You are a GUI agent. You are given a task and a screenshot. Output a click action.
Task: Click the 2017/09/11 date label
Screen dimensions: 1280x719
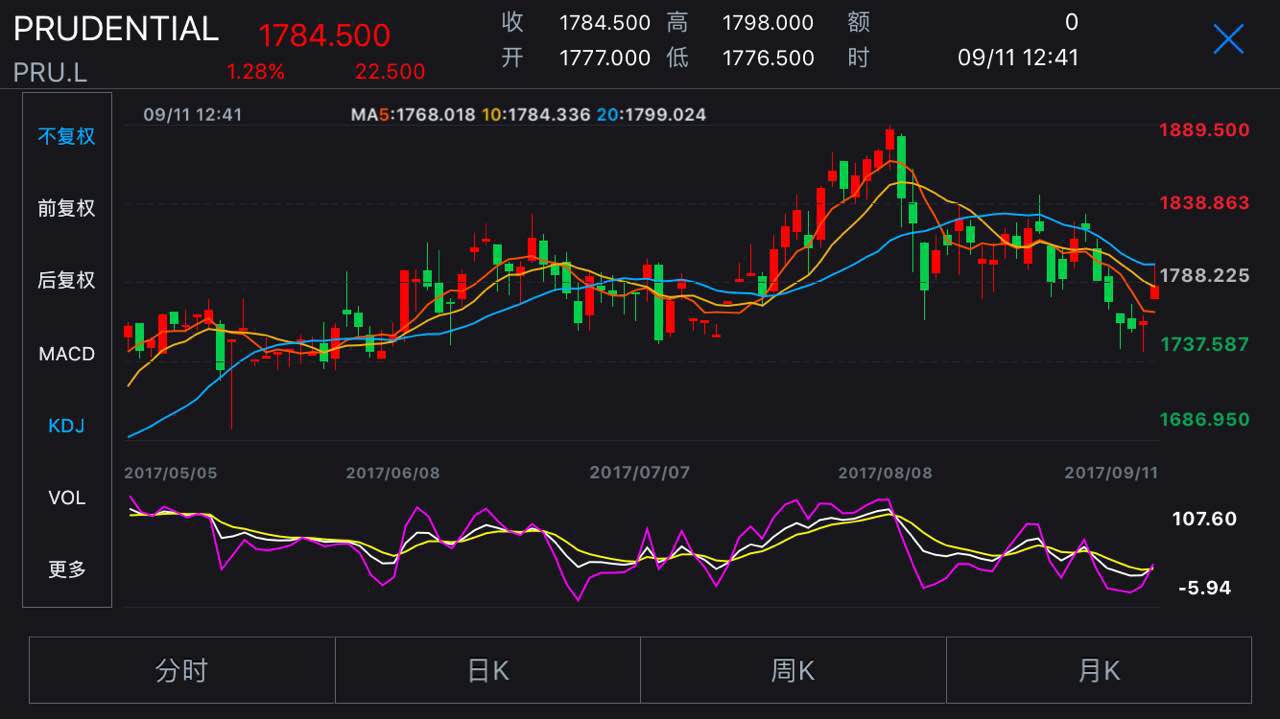coord(1111,472)
